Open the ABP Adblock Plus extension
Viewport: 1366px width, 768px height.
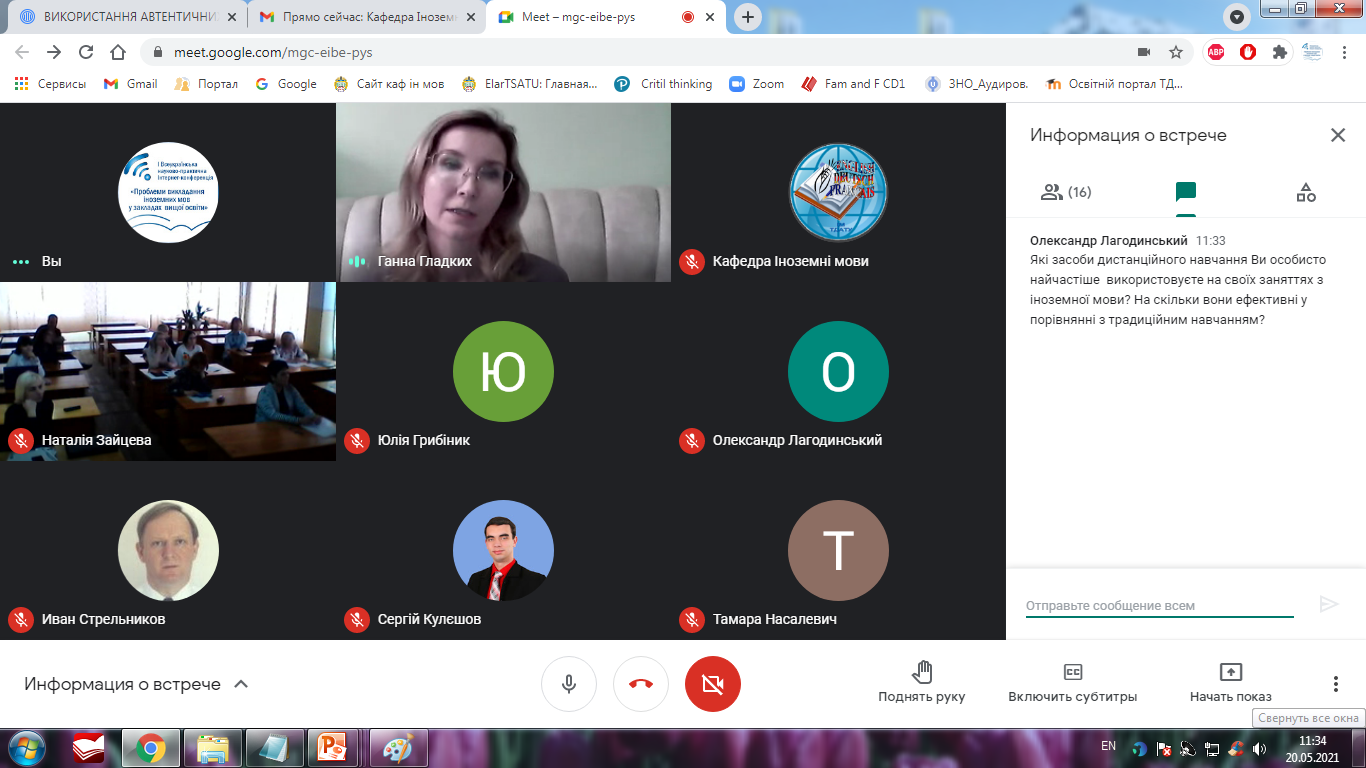point(1216,52)
